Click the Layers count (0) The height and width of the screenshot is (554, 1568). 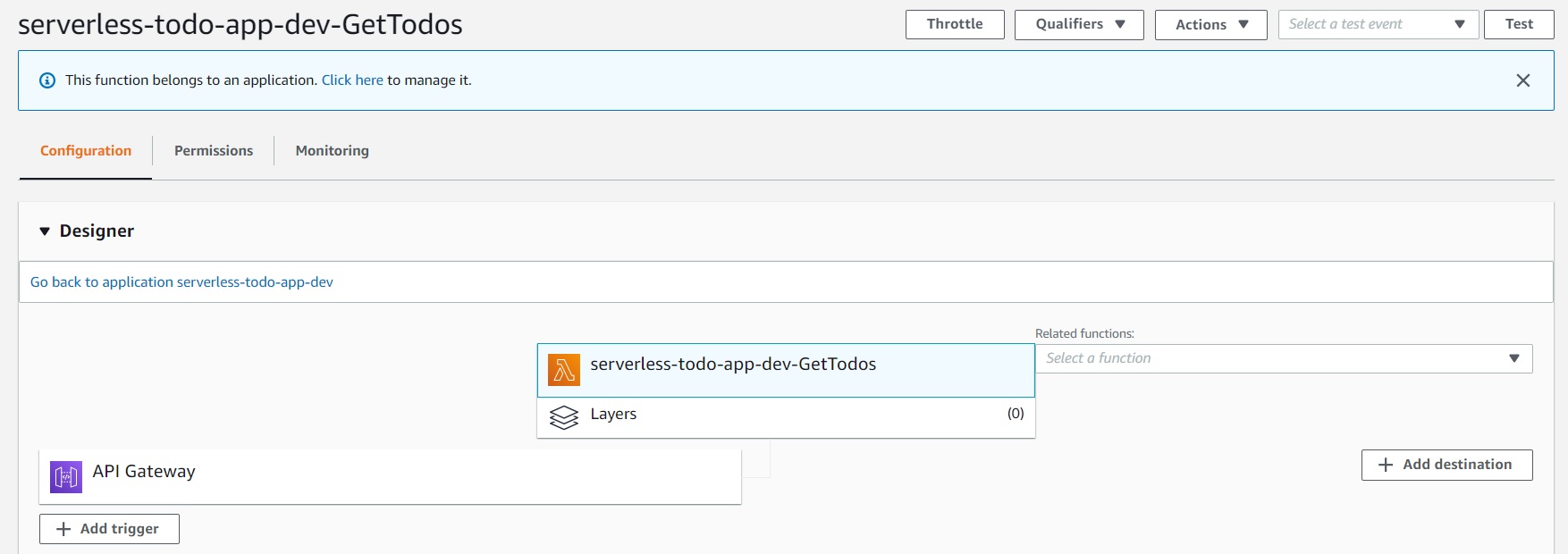pos(1016,414)
